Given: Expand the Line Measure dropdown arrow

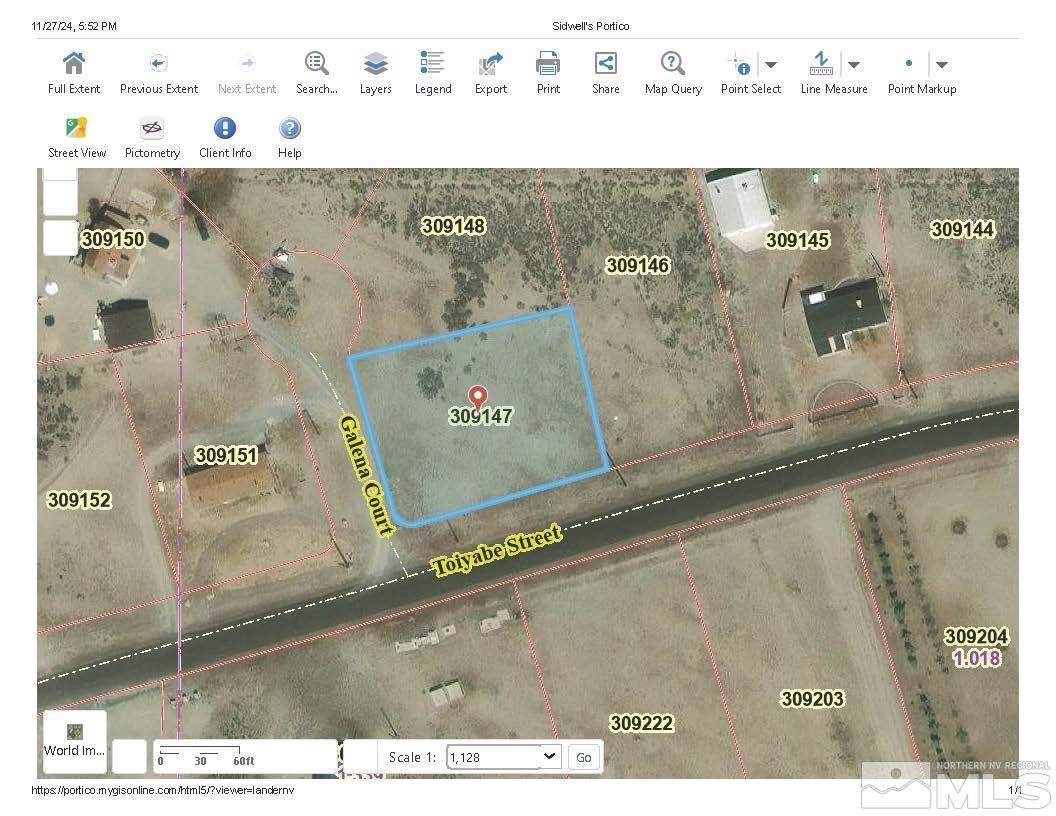Looking at the screenshot, I should point(854,65).
